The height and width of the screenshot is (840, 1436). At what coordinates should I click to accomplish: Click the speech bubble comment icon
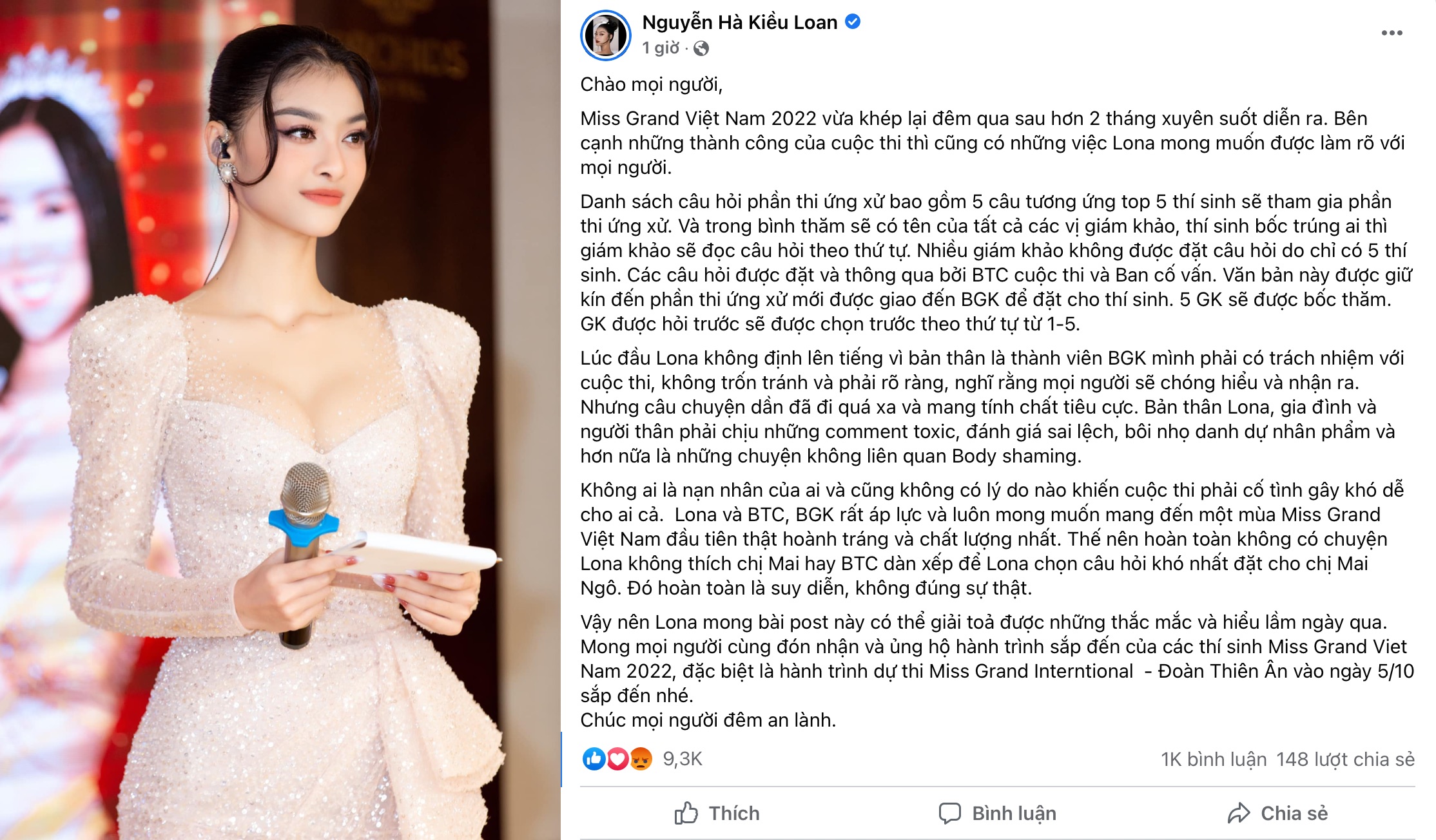point(949,813)
